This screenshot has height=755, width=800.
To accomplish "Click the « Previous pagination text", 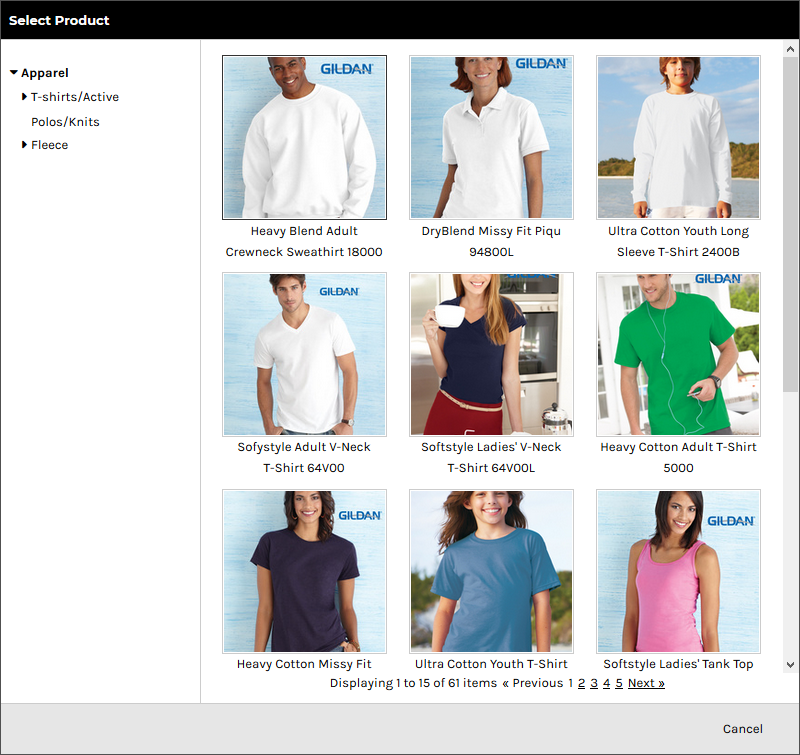I will pyautogui.click(x=533, y=683).
